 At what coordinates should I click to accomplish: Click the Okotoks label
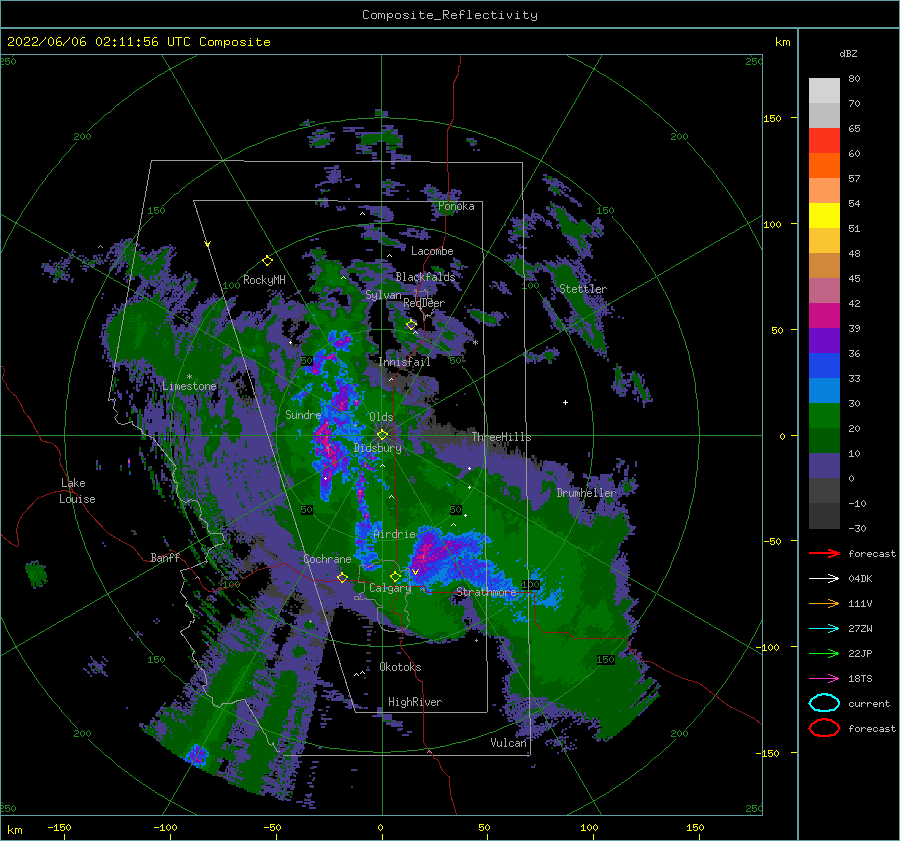coord(400,667)
